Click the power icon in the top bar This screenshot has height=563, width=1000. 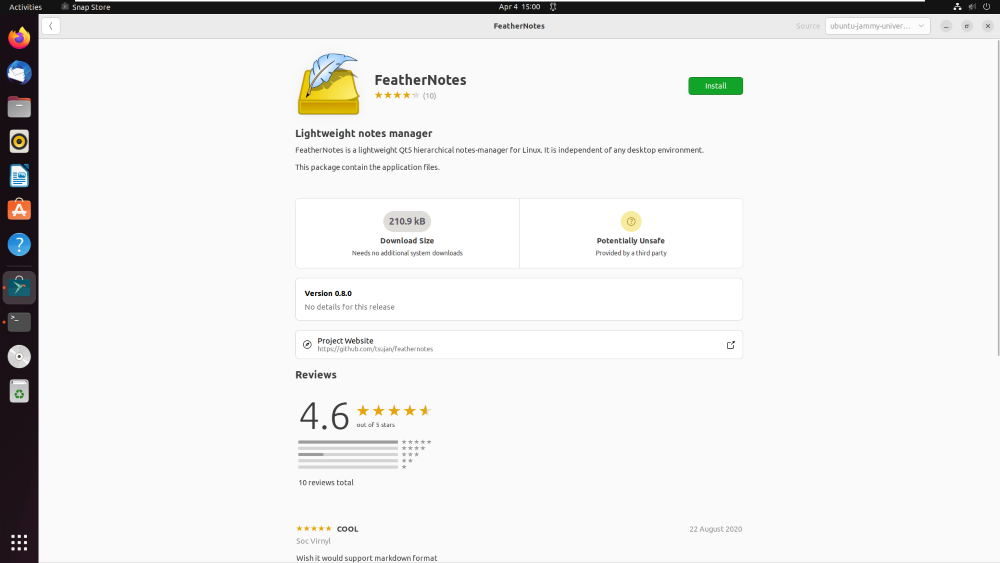pos(987,7)
